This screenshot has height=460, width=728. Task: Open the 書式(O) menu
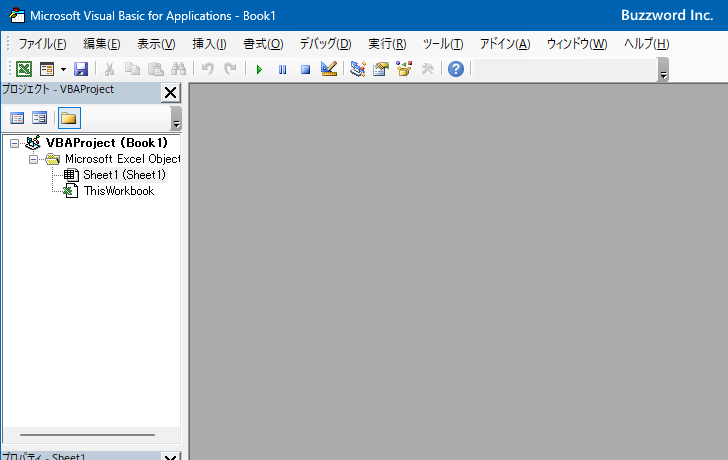click(x=263, y=44)
